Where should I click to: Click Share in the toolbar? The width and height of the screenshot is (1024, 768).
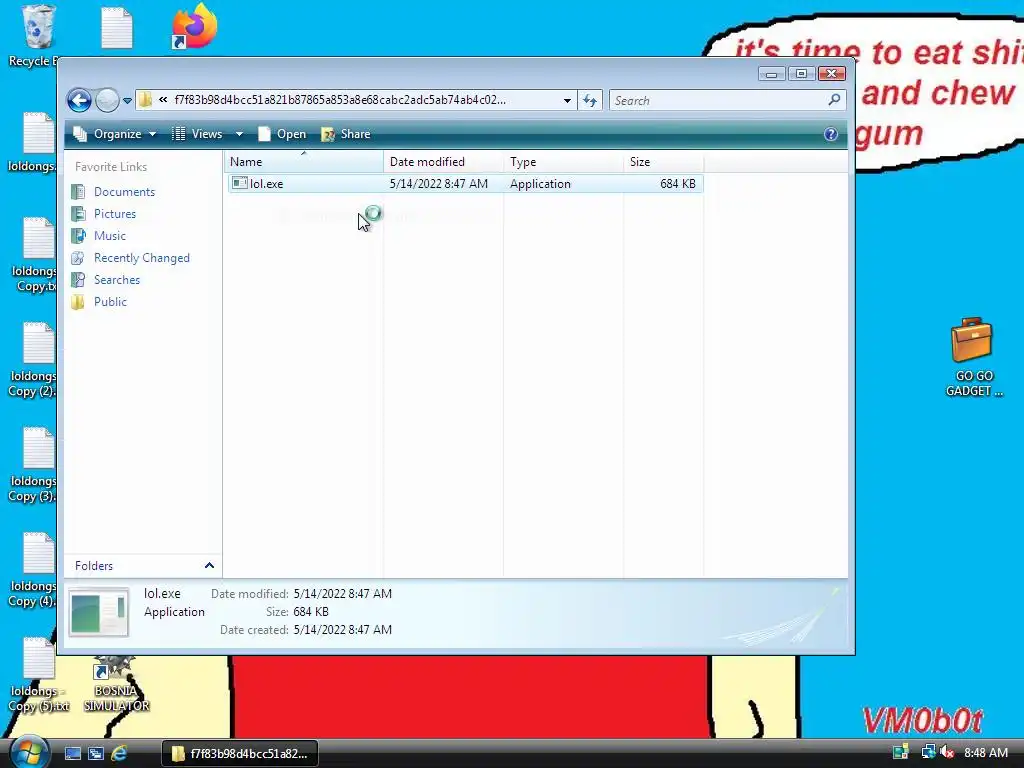[x=346, y=134]
